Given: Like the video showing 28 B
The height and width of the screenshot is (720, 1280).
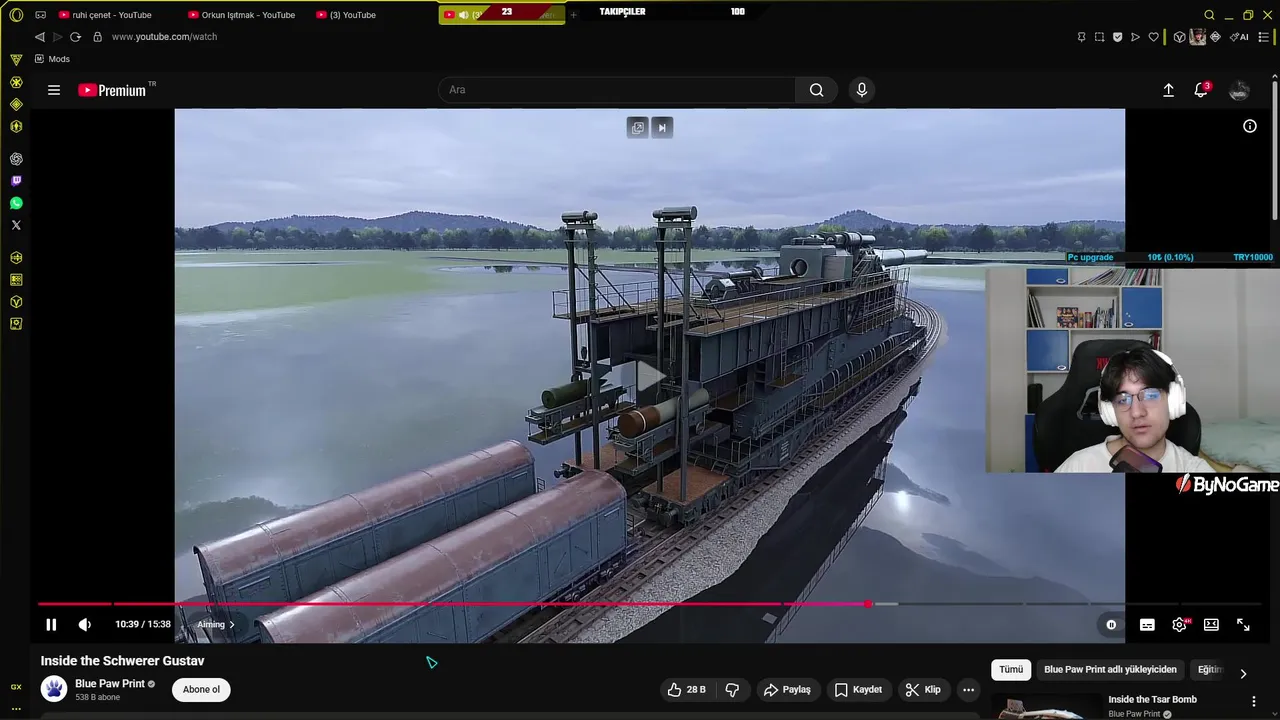Looking at the screenshot, I should [687, 689].
